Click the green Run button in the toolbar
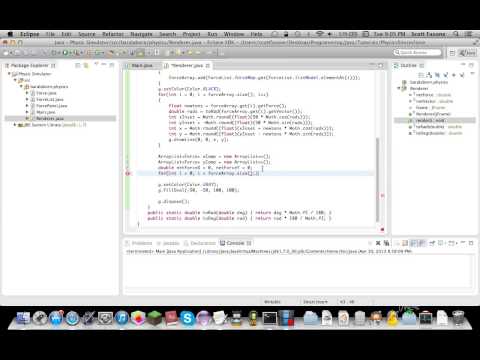 pyautogui.click(x=65, y=53)
